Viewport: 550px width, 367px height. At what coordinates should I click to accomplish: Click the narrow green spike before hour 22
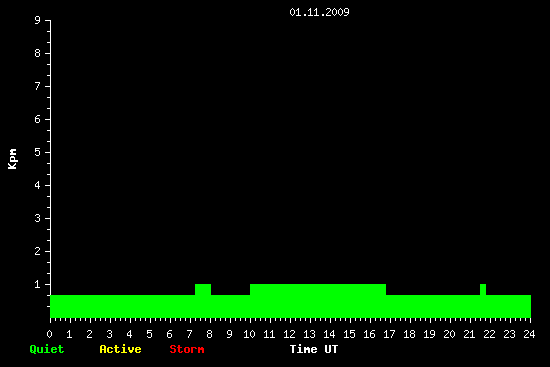(483, 289)
